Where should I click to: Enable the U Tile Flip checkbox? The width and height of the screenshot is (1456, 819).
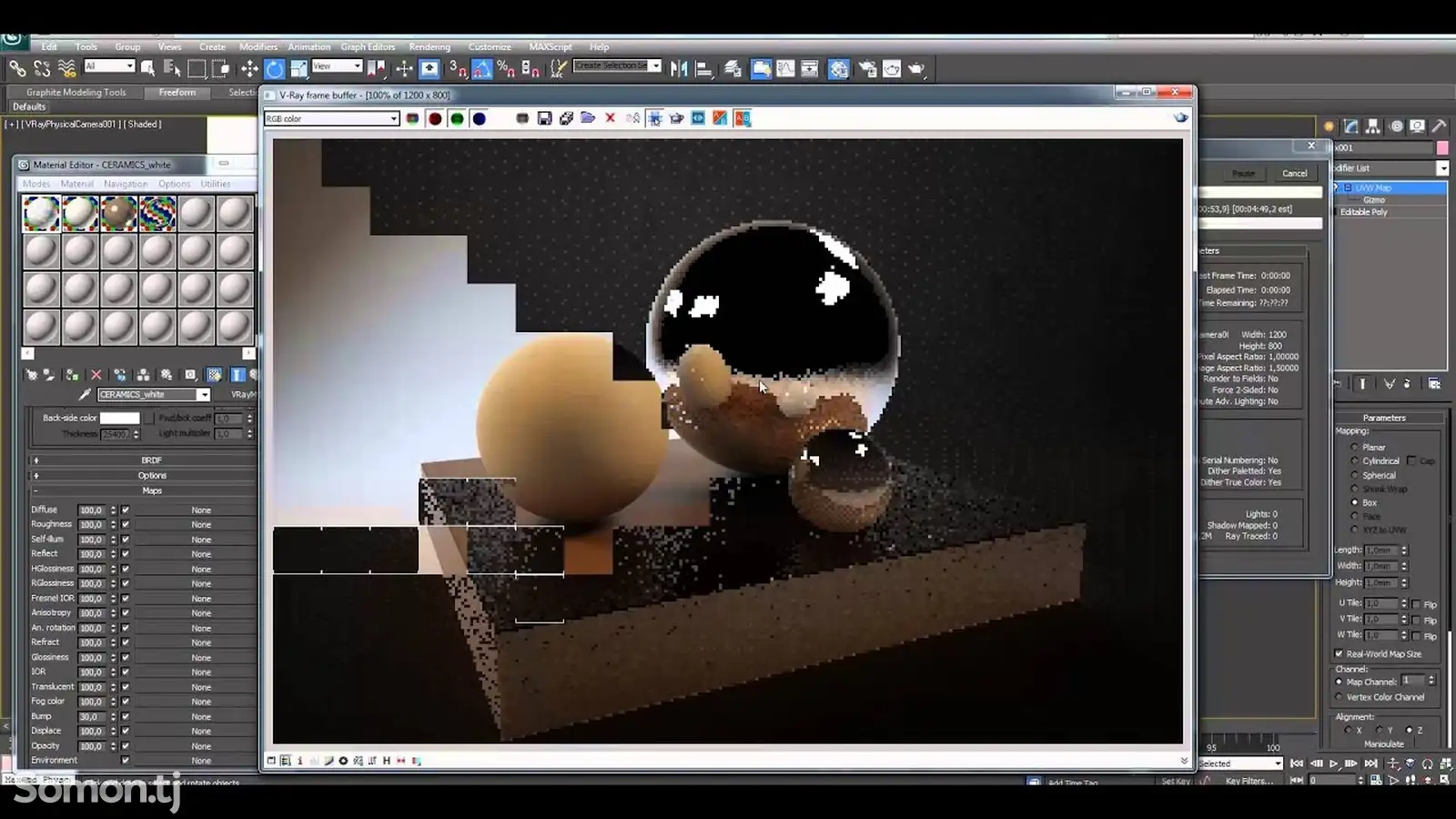coord(1415,605)
